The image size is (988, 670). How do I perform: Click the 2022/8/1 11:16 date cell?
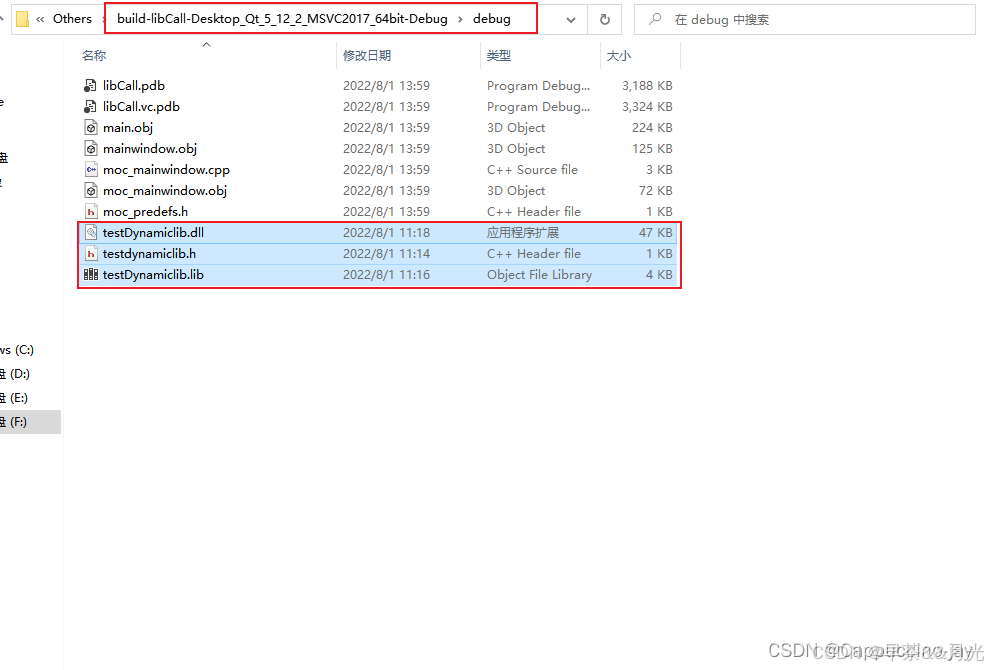pyautogui.click(x=386, y=274)
